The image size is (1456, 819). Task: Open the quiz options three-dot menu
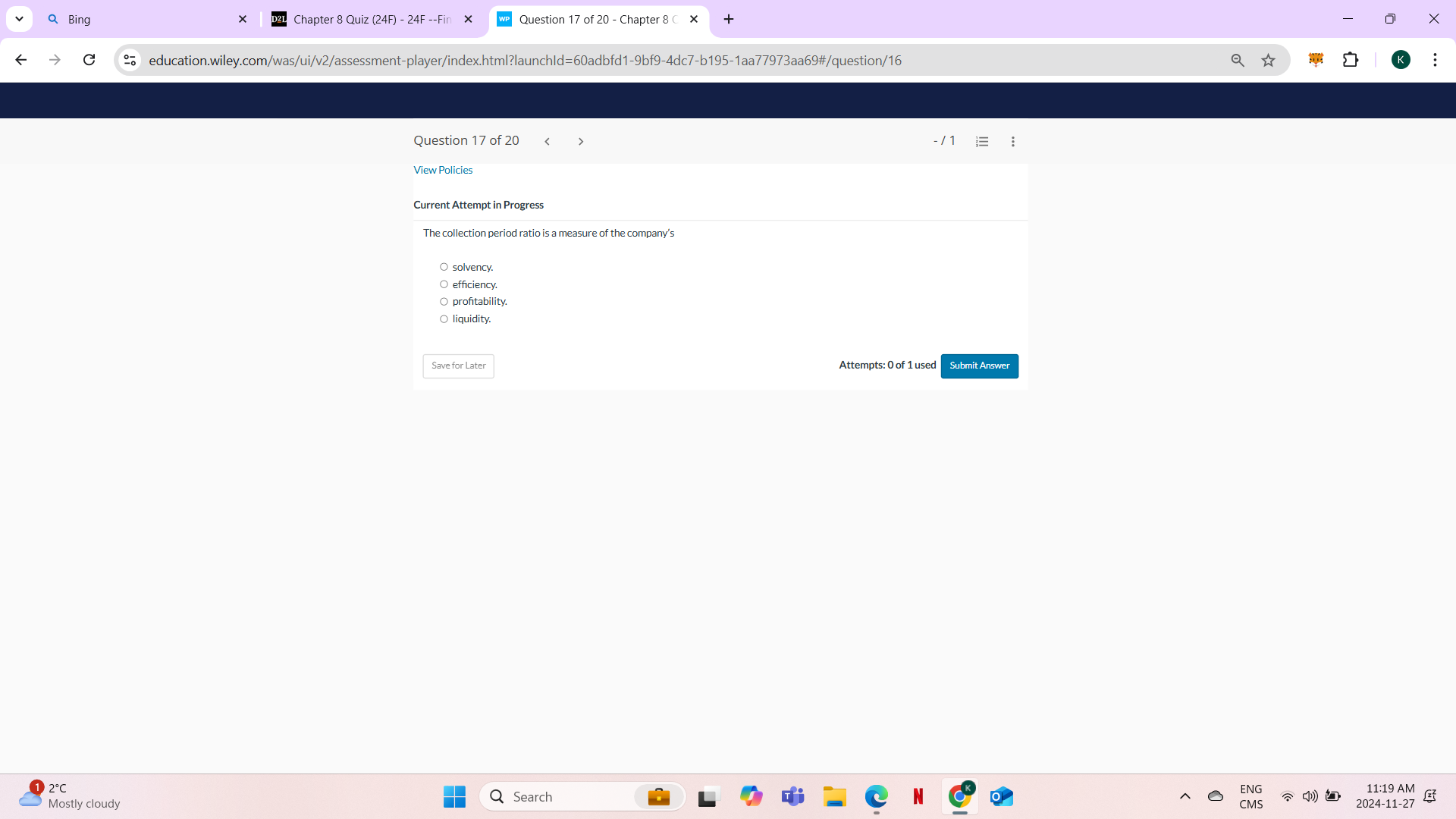click(1013, 141)
